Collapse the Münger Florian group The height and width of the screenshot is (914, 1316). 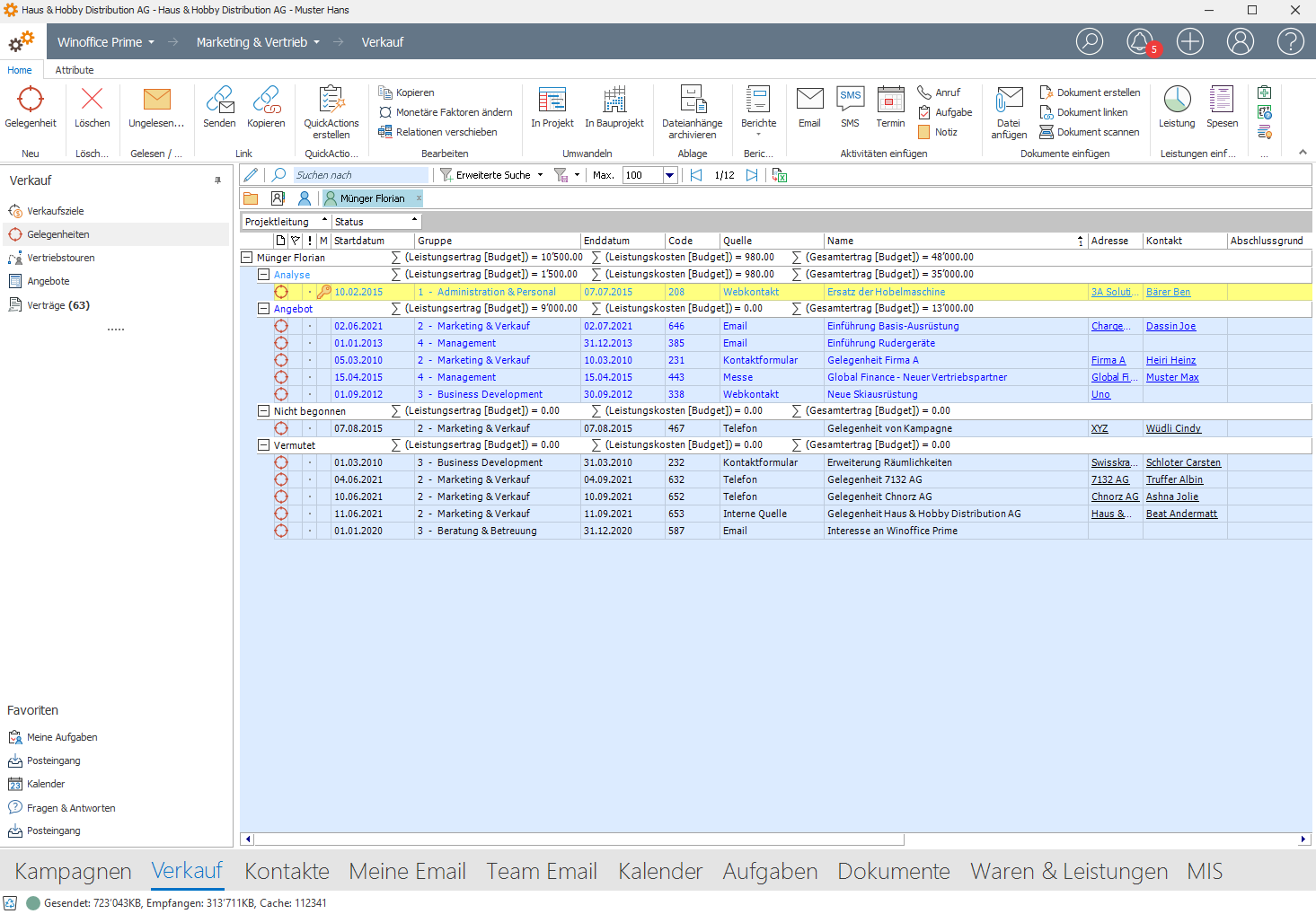pos(246,257)
